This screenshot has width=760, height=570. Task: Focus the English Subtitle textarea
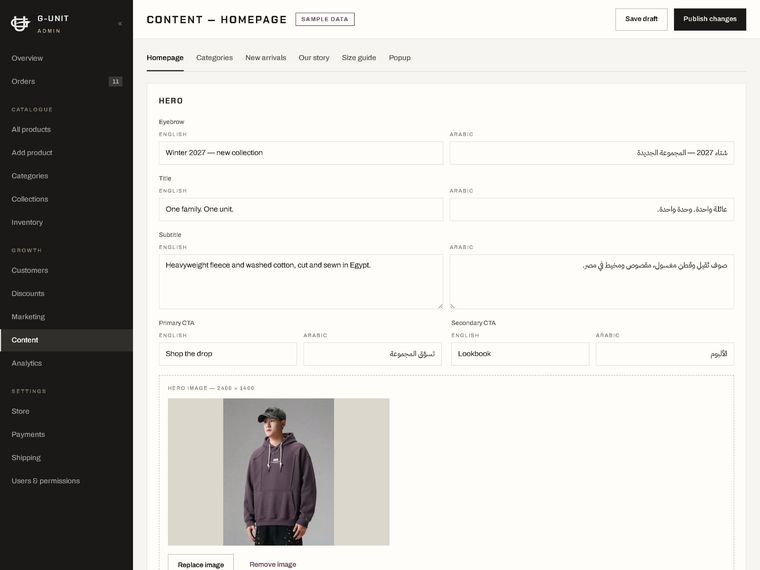[x=301, y=282]
